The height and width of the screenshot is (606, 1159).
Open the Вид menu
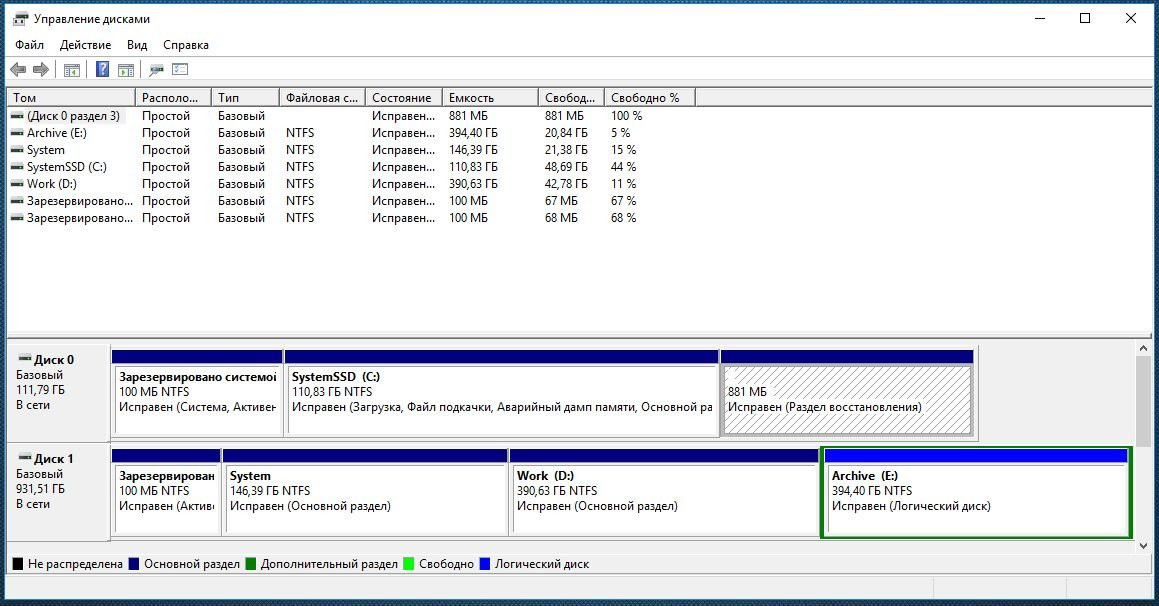click(137, 45)
